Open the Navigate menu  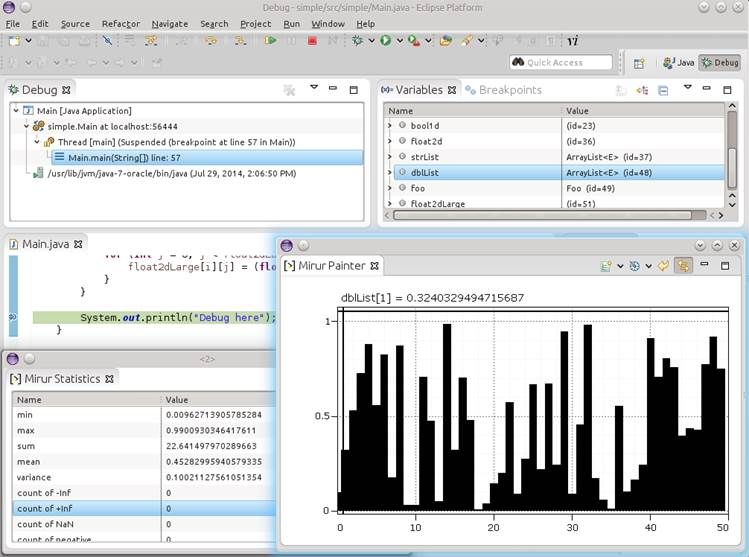pyautogui.click(x=169, y=23)
